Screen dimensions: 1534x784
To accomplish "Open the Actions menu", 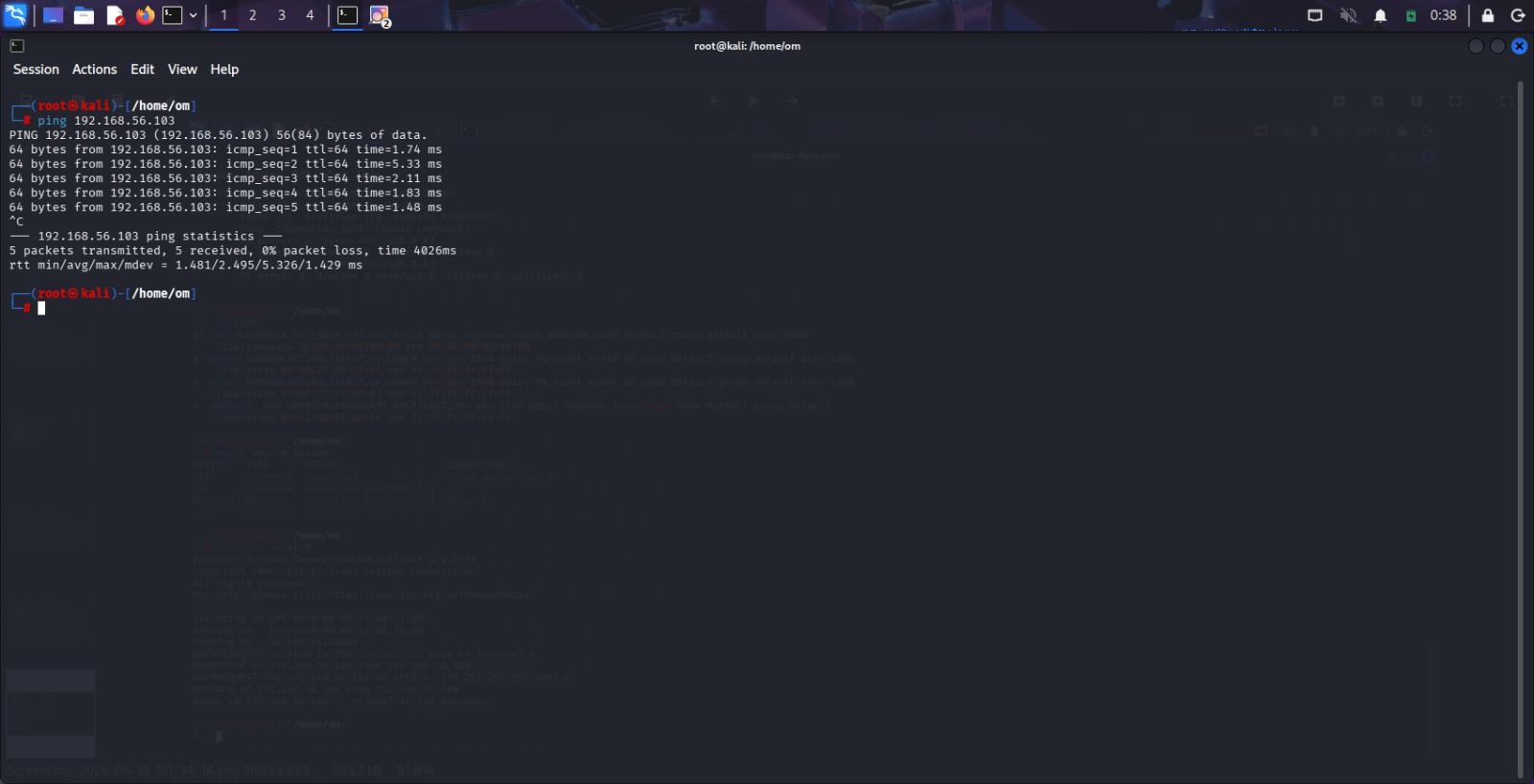I will [94, 69].
